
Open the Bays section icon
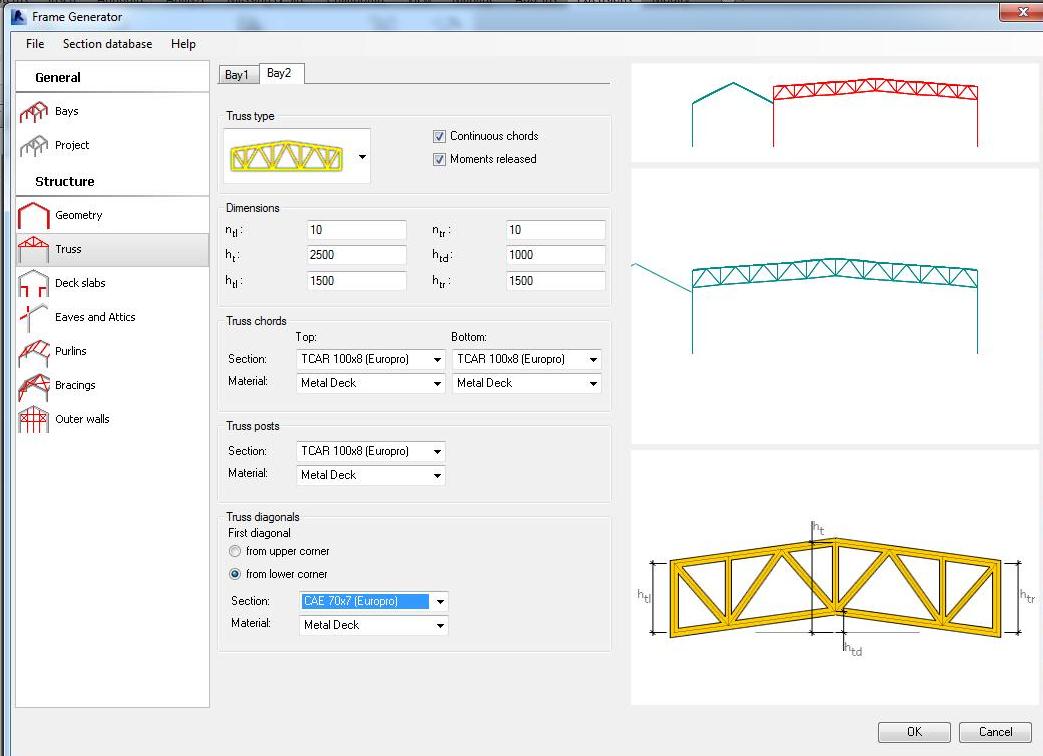coord(34,112)
